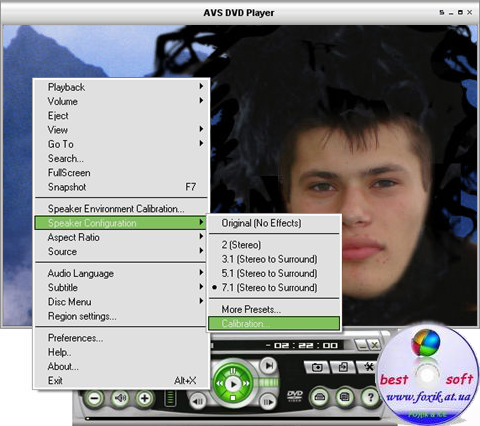
Task: Expand the Aspect Ratio submenu arrow
Action: [201, 237]
